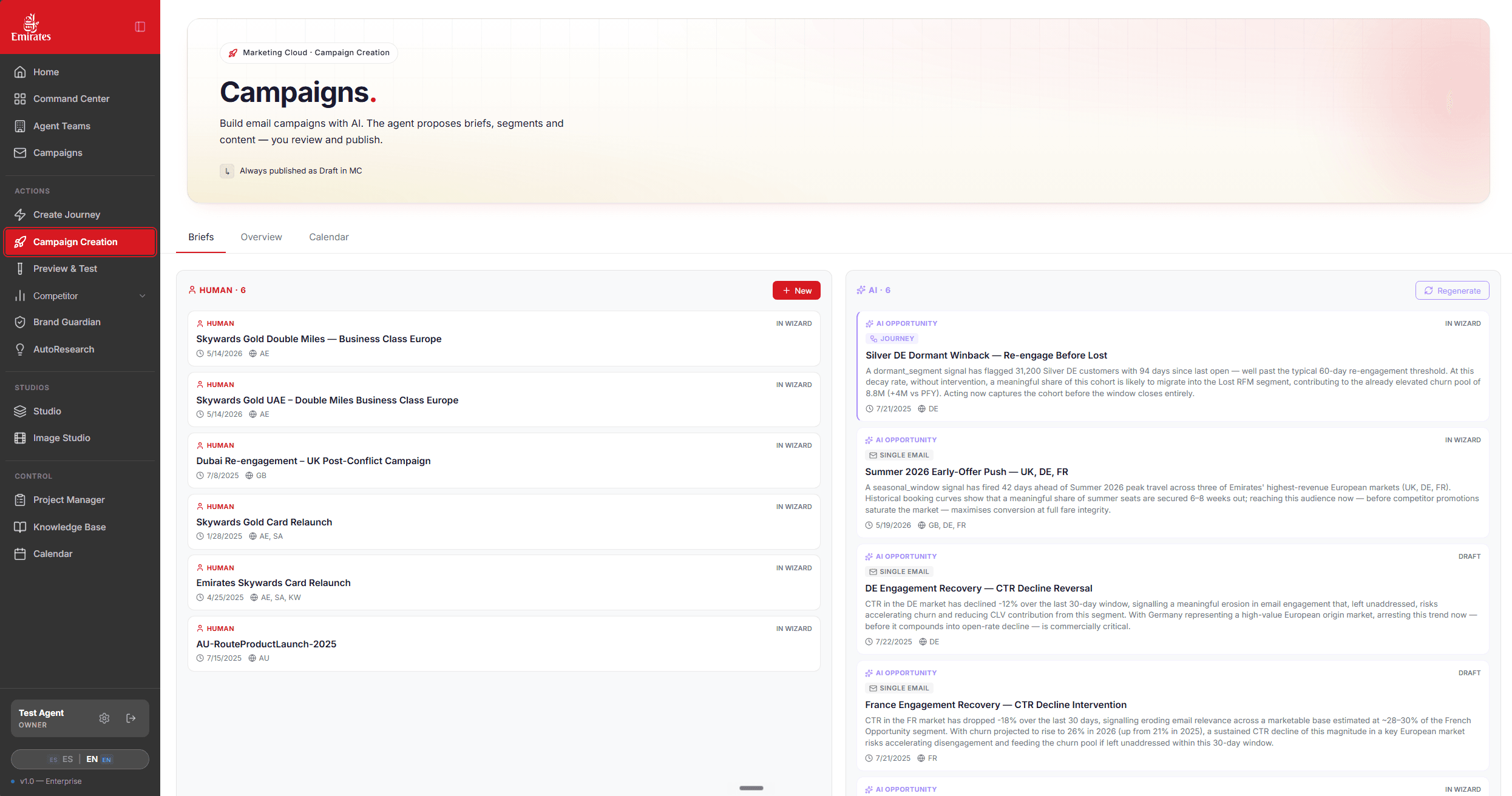Click DRAFT status on DE Engagement Recovery
Viewport: 1512px width, 796px height.
(x=1470, y=556)
